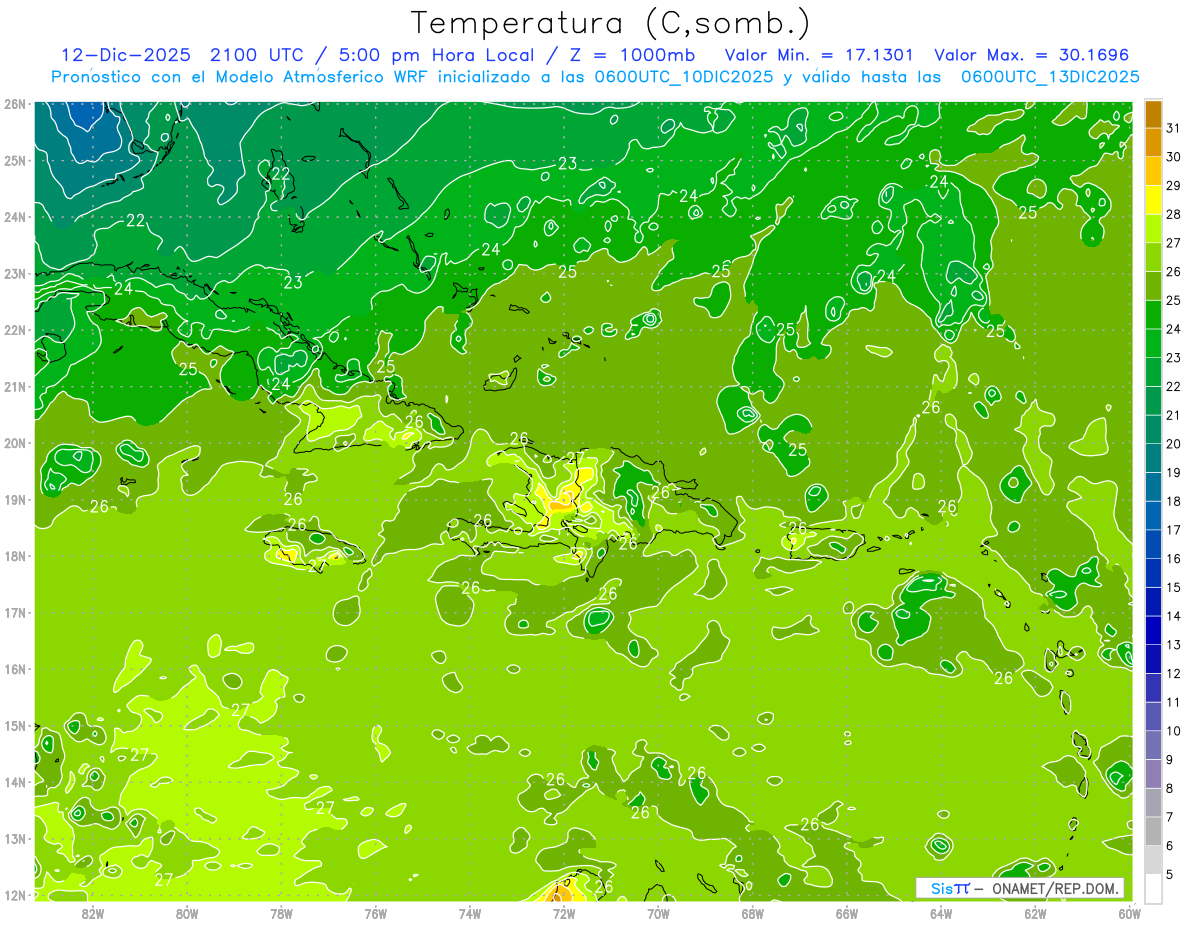Click the latitude label "23N"

(x=14, y=274)
